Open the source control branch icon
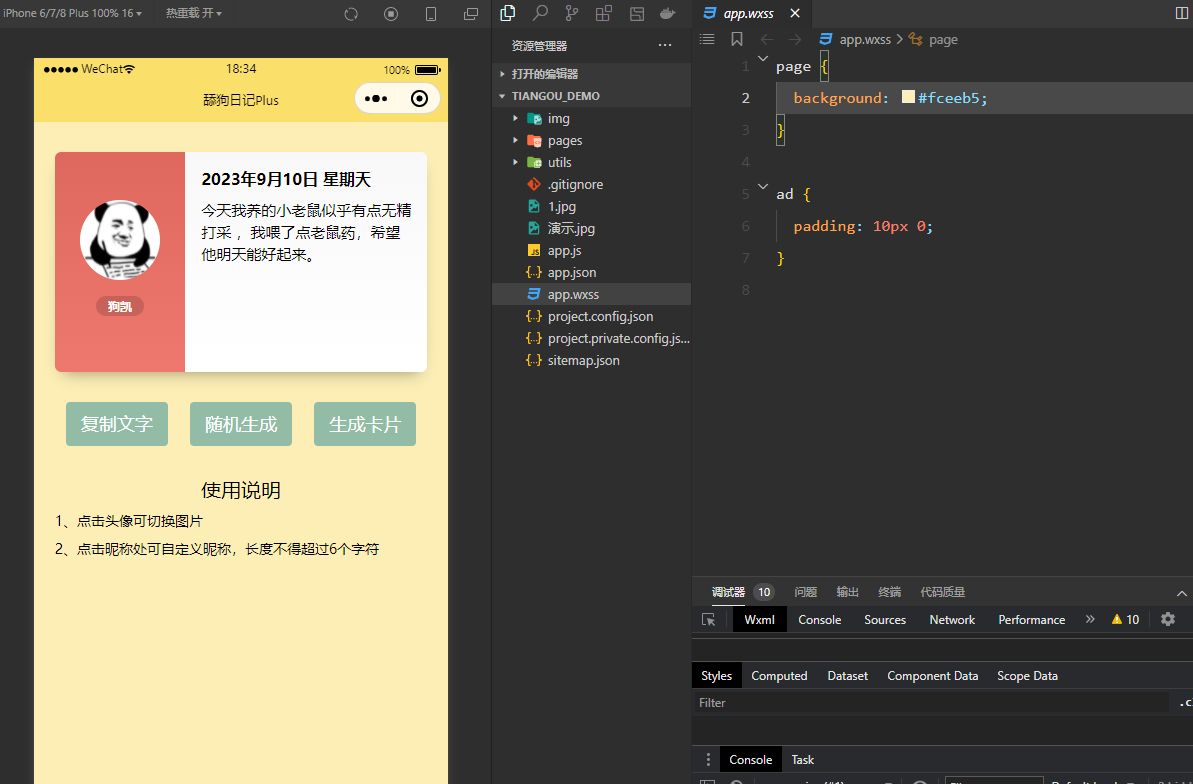This screenshot has height=784, width=1193. point(571,13)
